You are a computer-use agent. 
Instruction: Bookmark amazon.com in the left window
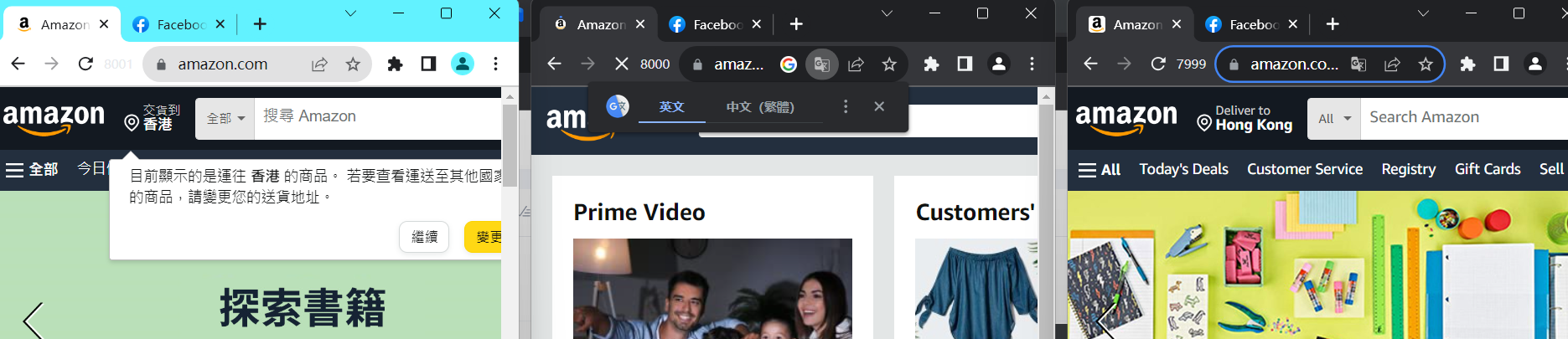(x=353, y=64)
